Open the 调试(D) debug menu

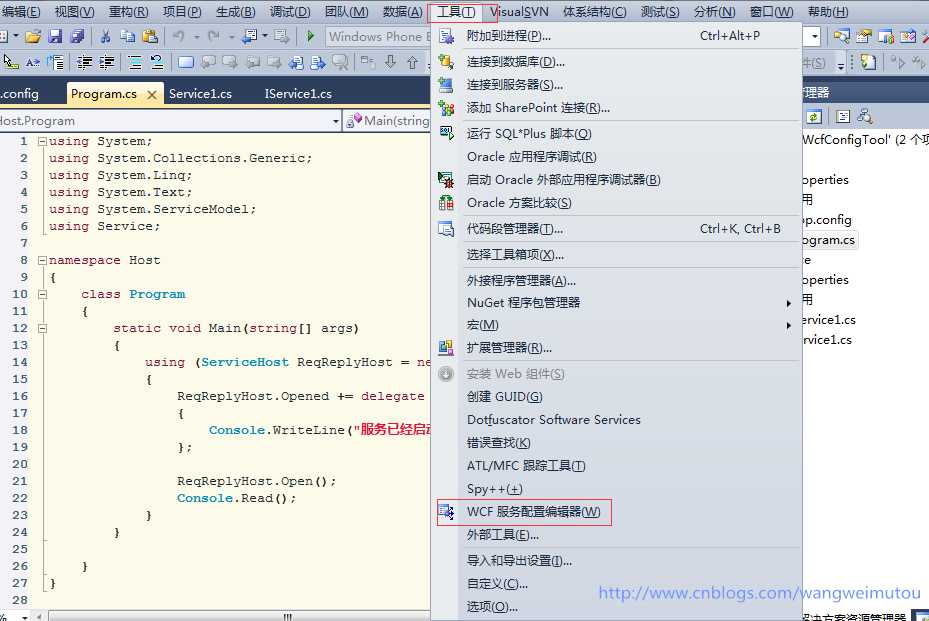290,12
